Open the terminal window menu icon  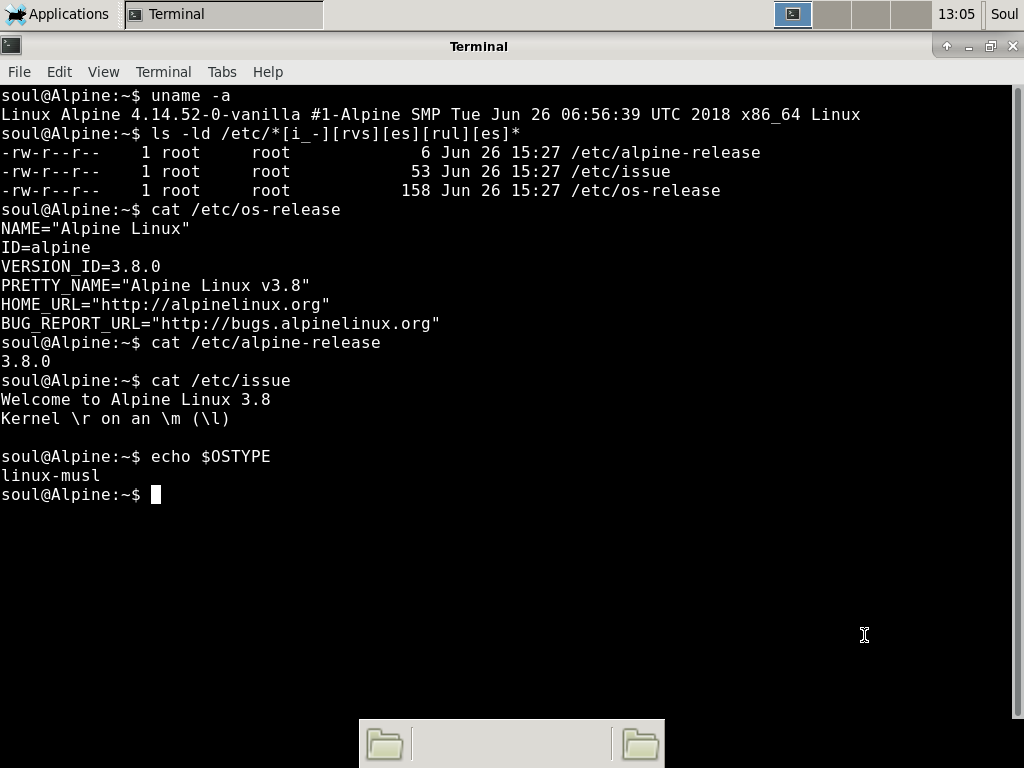[11, 46]
